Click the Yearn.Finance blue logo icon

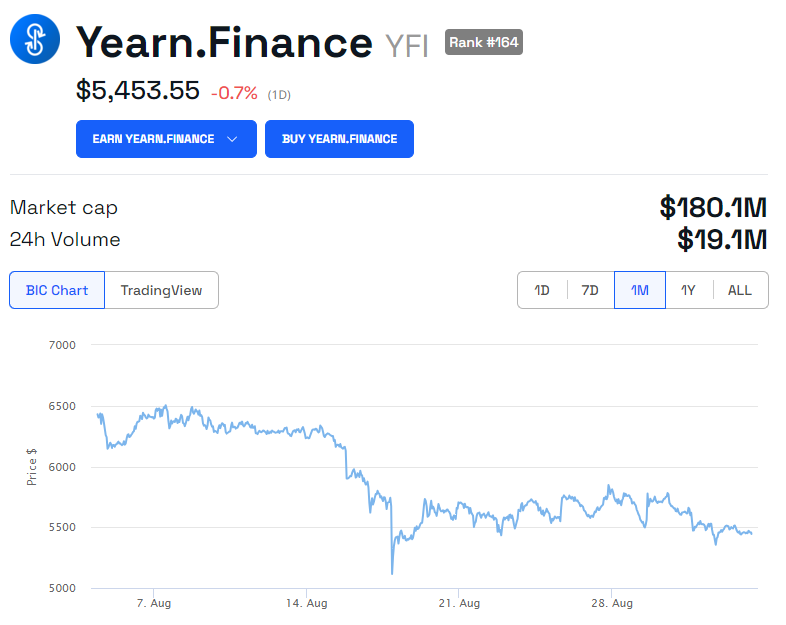coord(35,40)
